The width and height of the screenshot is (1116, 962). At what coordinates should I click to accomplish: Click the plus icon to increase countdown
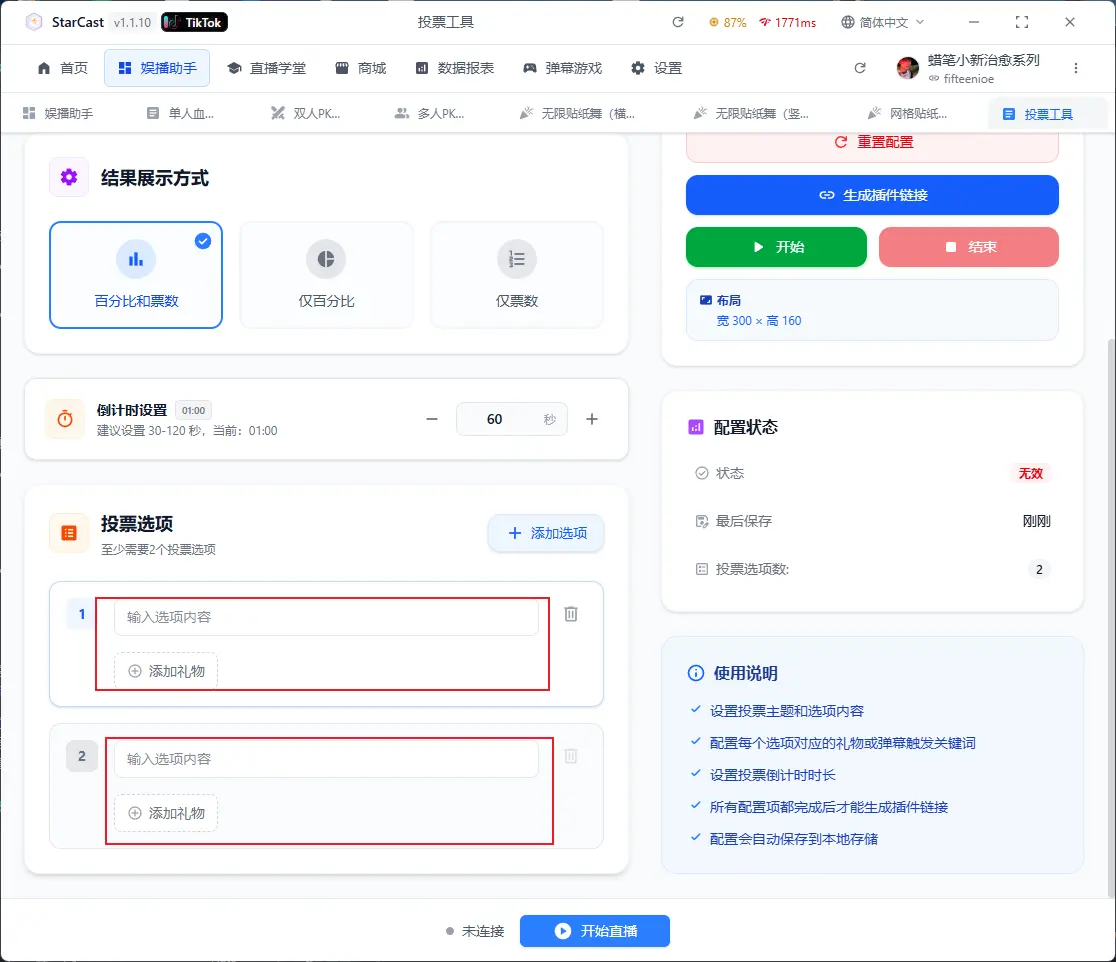592,419
